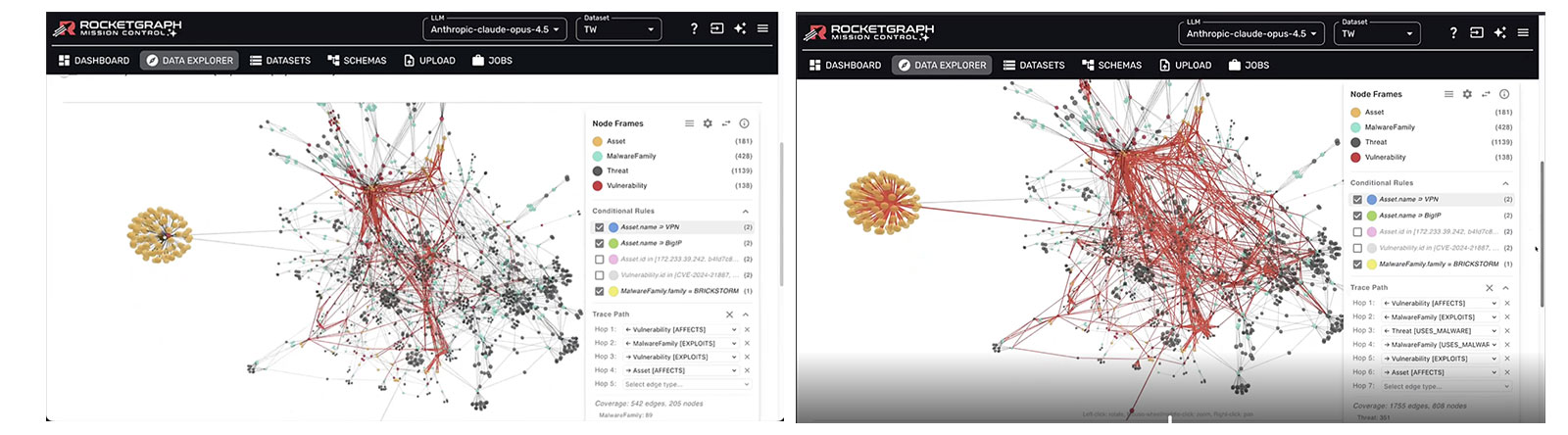Click Rocketgraph logo in the left window
Screen dimensions: 1568x435
coord(118,28)
